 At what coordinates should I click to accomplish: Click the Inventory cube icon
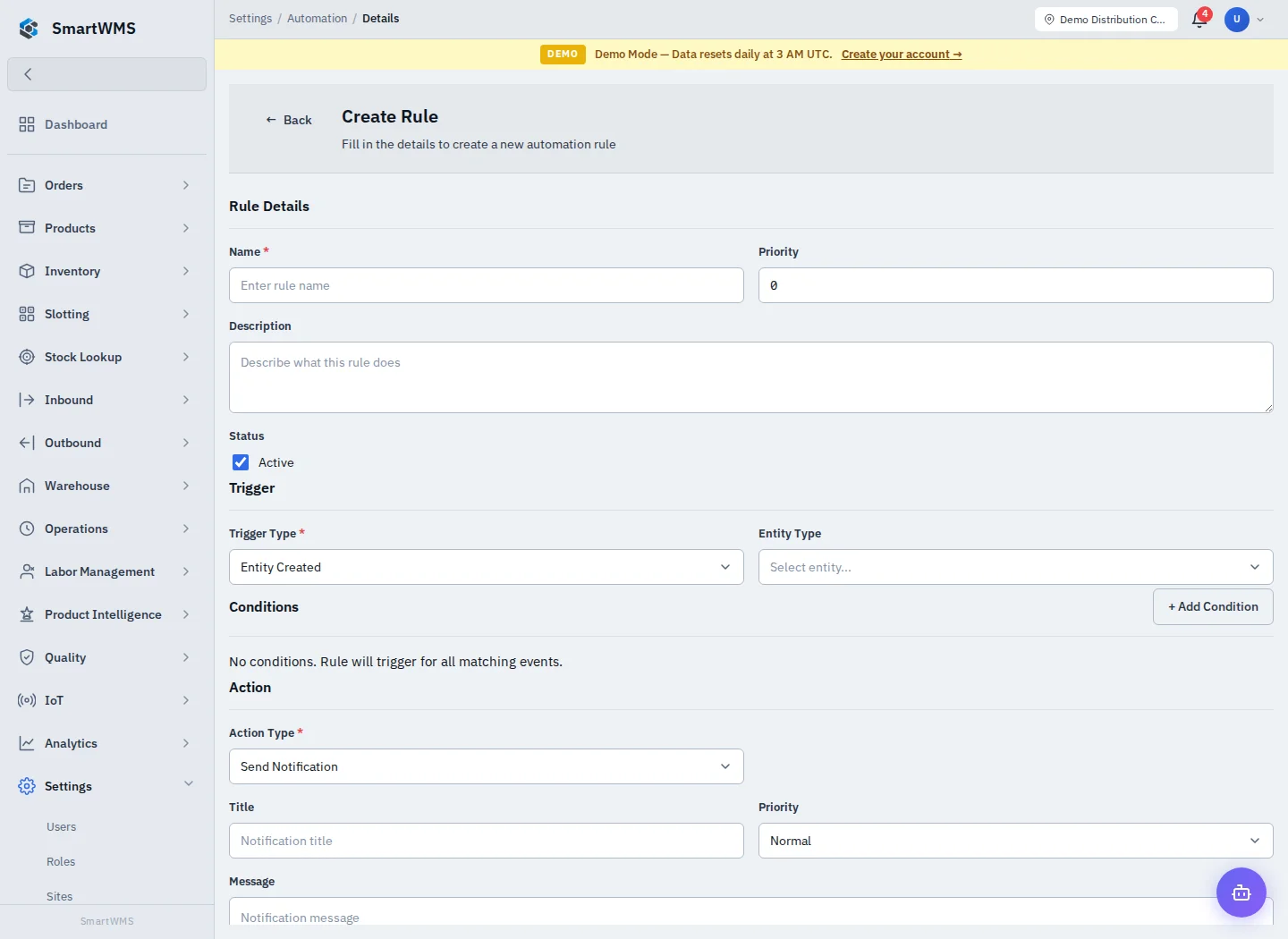coord(27,271)
